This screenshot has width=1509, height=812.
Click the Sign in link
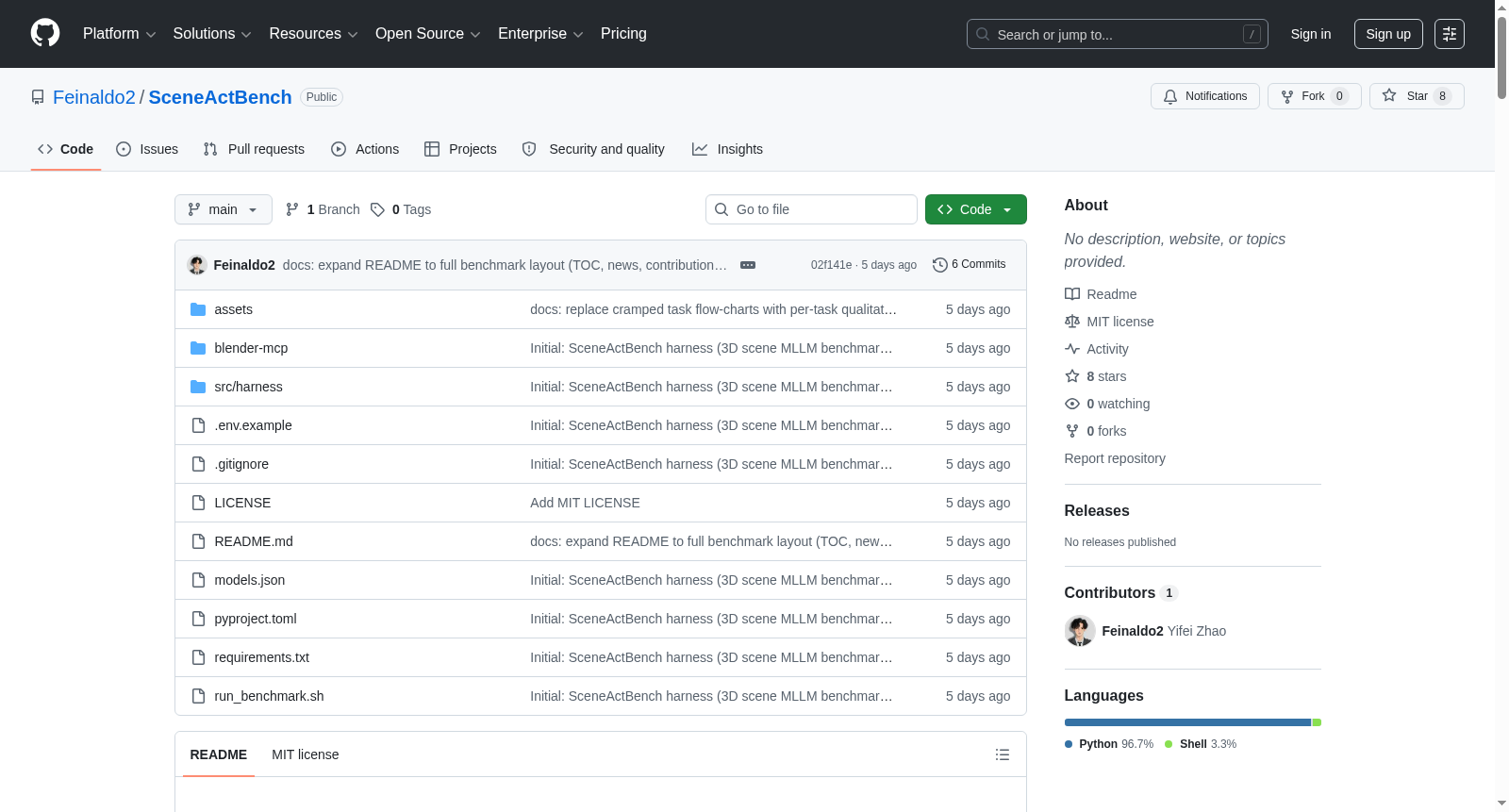coord(1311,34)
